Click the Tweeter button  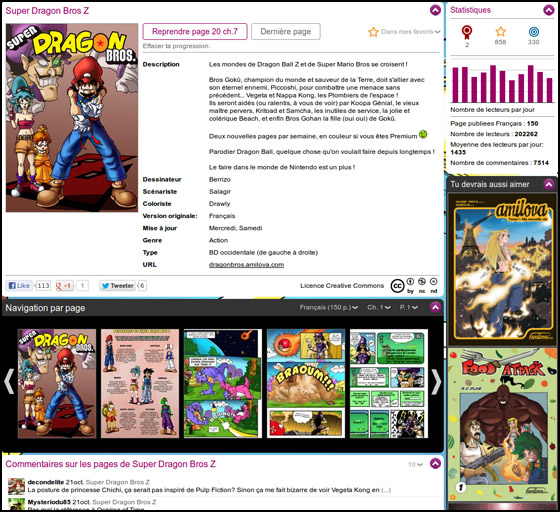pos(118,286)
